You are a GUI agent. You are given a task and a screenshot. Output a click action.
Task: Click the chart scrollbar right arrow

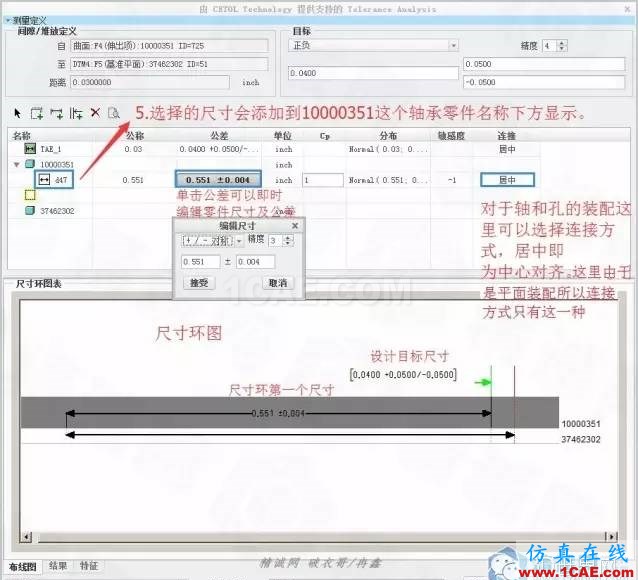[611, 536]
